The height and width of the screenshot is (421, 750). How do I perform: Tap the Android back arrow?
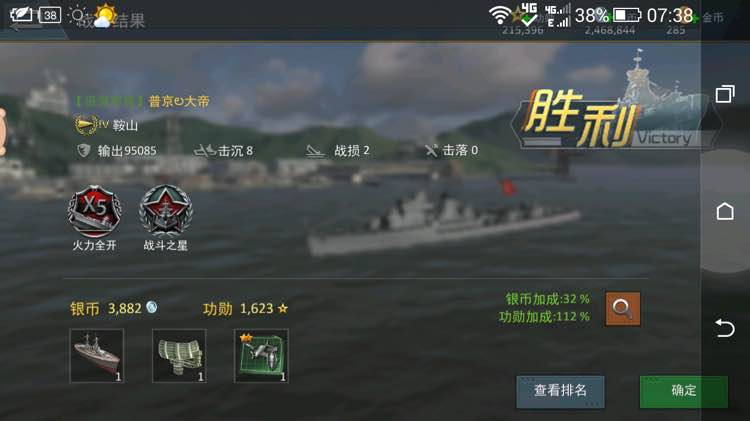[x=725, y=328]
